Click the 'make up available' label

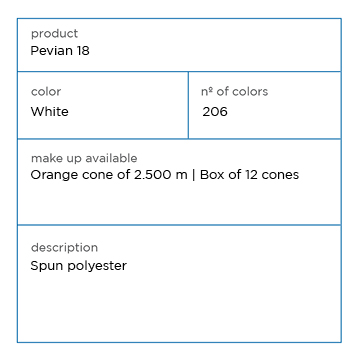pos(84,158)
